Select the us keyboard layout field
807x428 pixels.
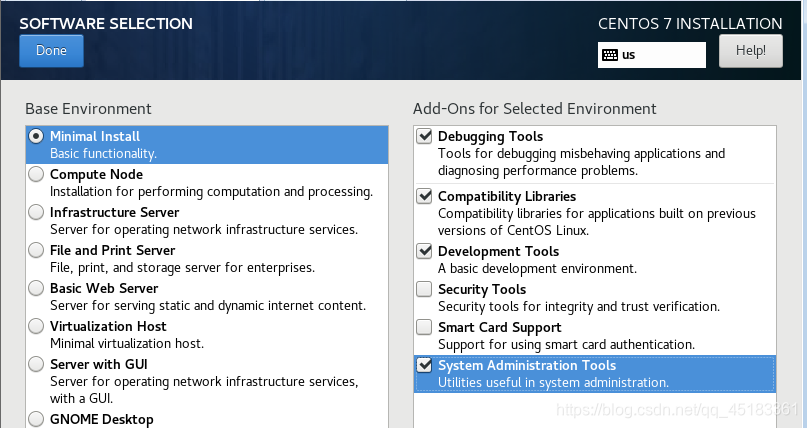tap(660, 55)
